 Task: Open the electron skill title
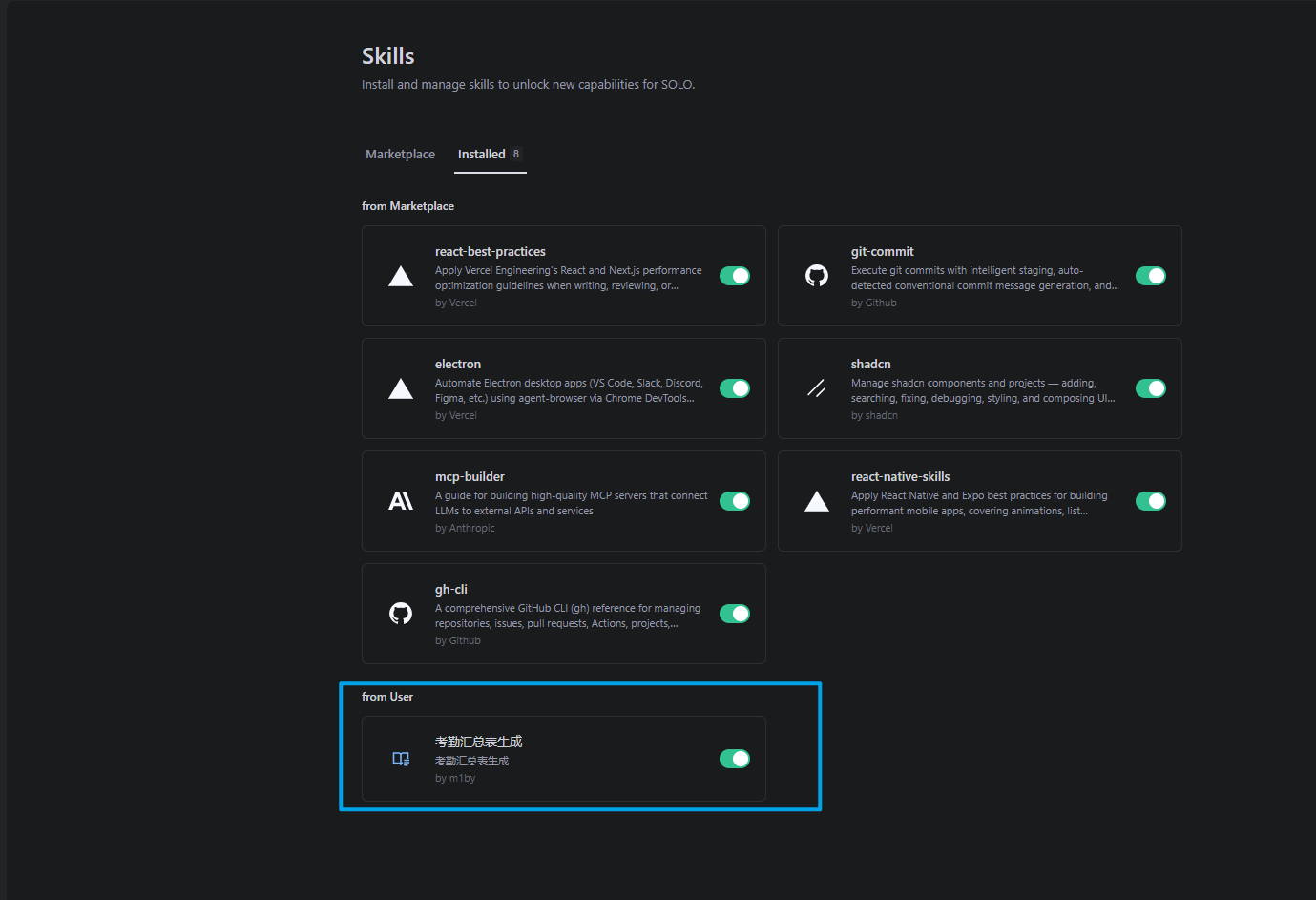click(x=458, y=365)
